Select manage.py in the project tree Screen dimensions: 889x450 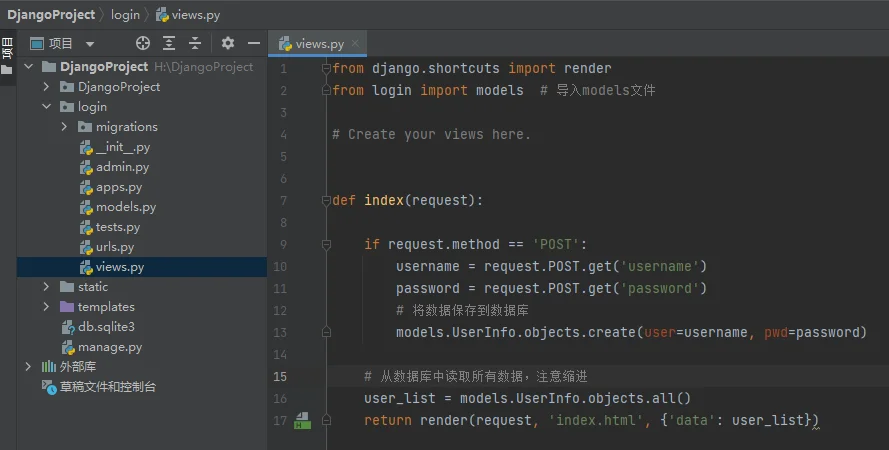pyautogui.click(x=142, y=347)
